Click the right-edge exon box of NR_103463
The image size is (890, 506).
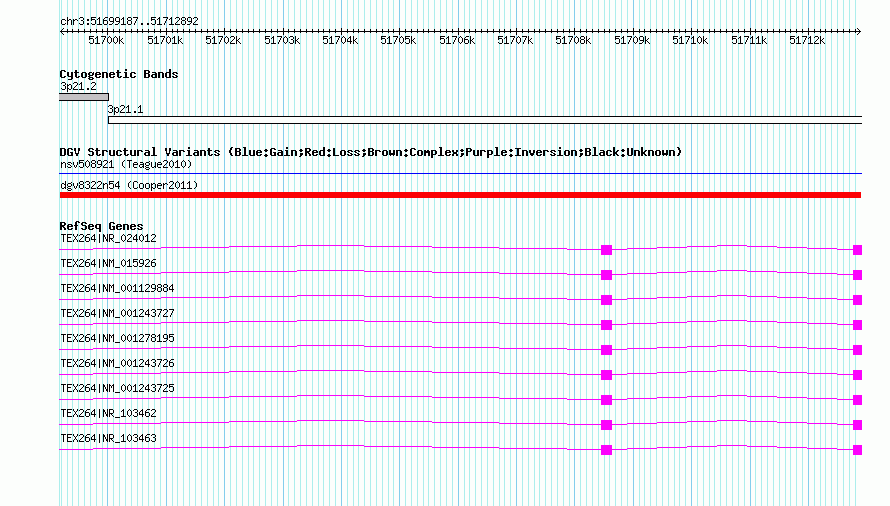[x=858, y=450]
